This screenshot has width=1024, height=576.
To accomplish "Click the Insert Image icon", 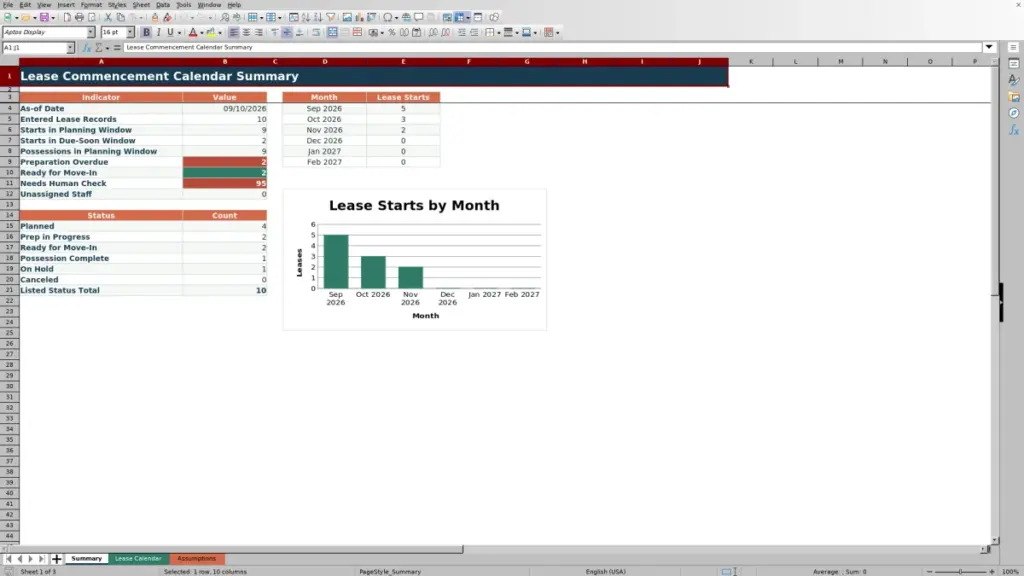I will 347,18.
